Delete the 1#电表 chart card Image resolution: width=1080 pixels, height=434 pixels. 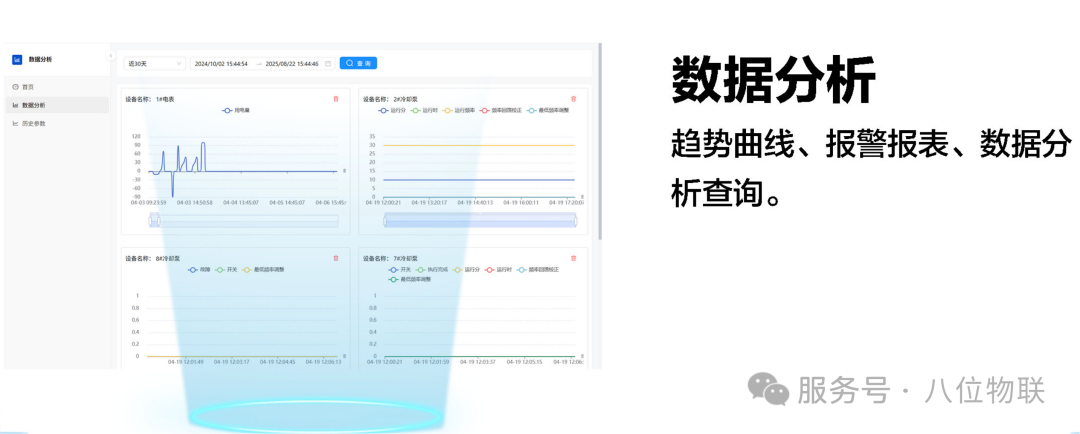coord(336,99)
